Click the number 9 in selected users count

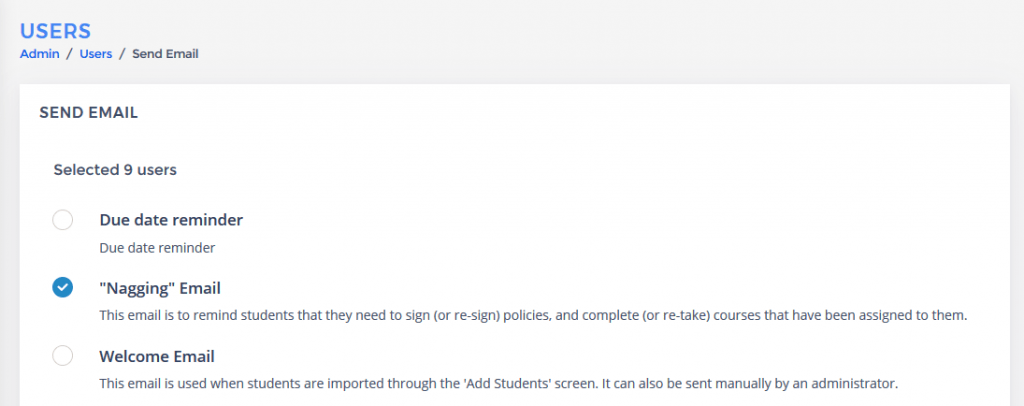coord(128,170)
